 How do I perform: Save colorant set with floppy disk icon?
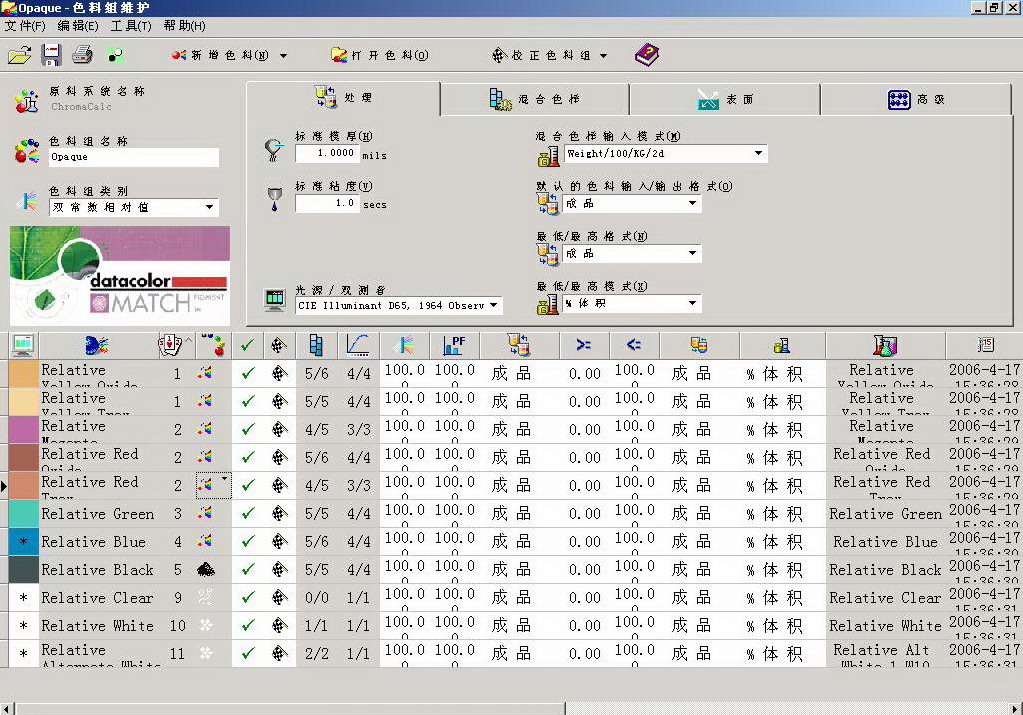point(51,55)
